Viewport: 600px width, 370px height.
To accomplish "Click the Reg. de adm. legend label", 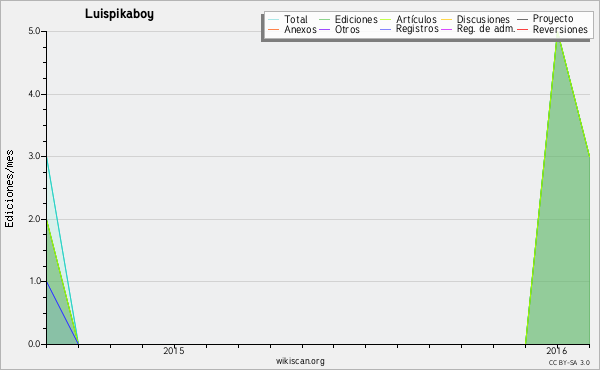I will click(486, 29).
